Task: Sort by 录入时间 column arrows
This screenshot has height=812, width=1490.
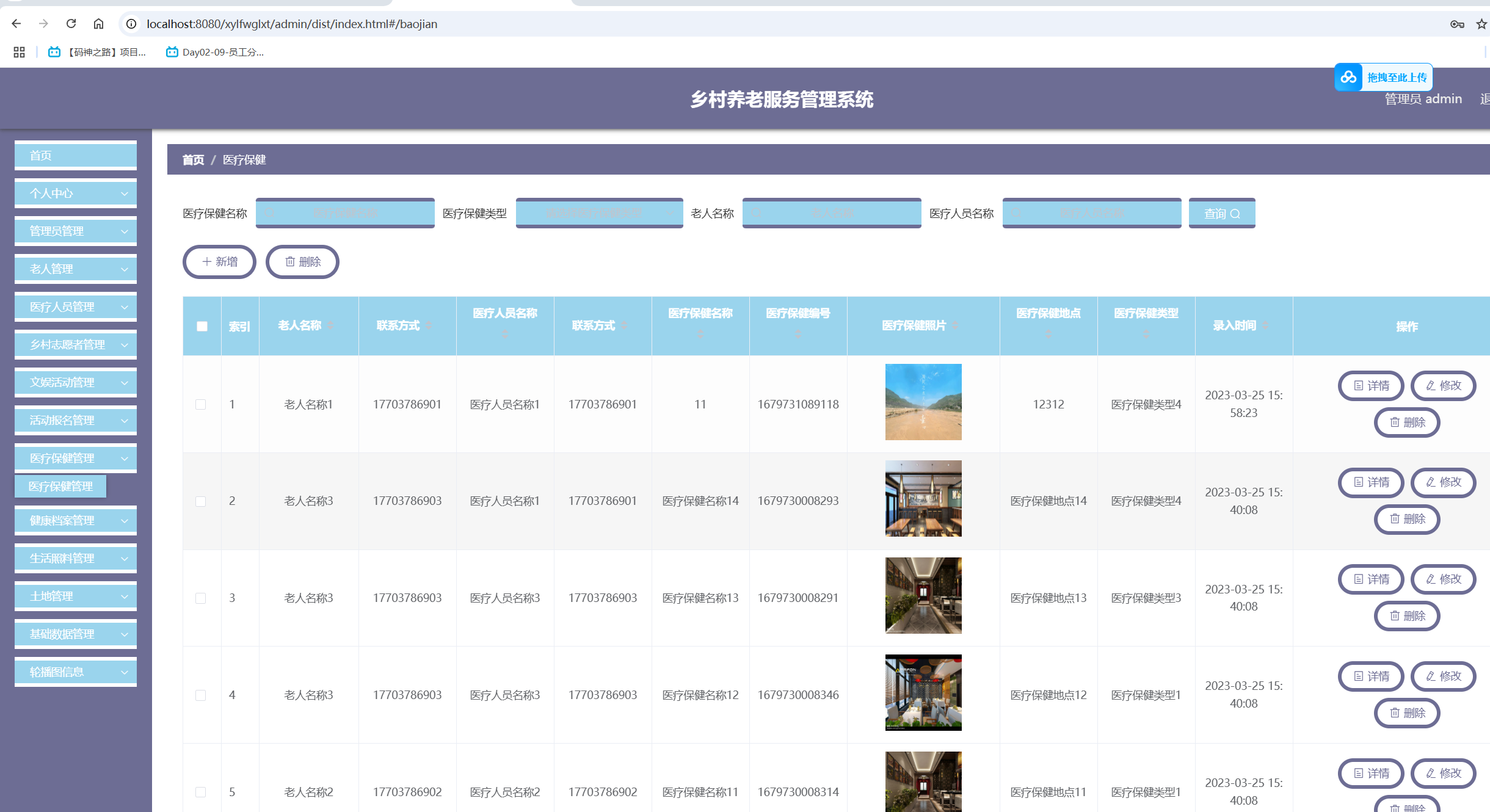Action: click(x=1265, y=325)
